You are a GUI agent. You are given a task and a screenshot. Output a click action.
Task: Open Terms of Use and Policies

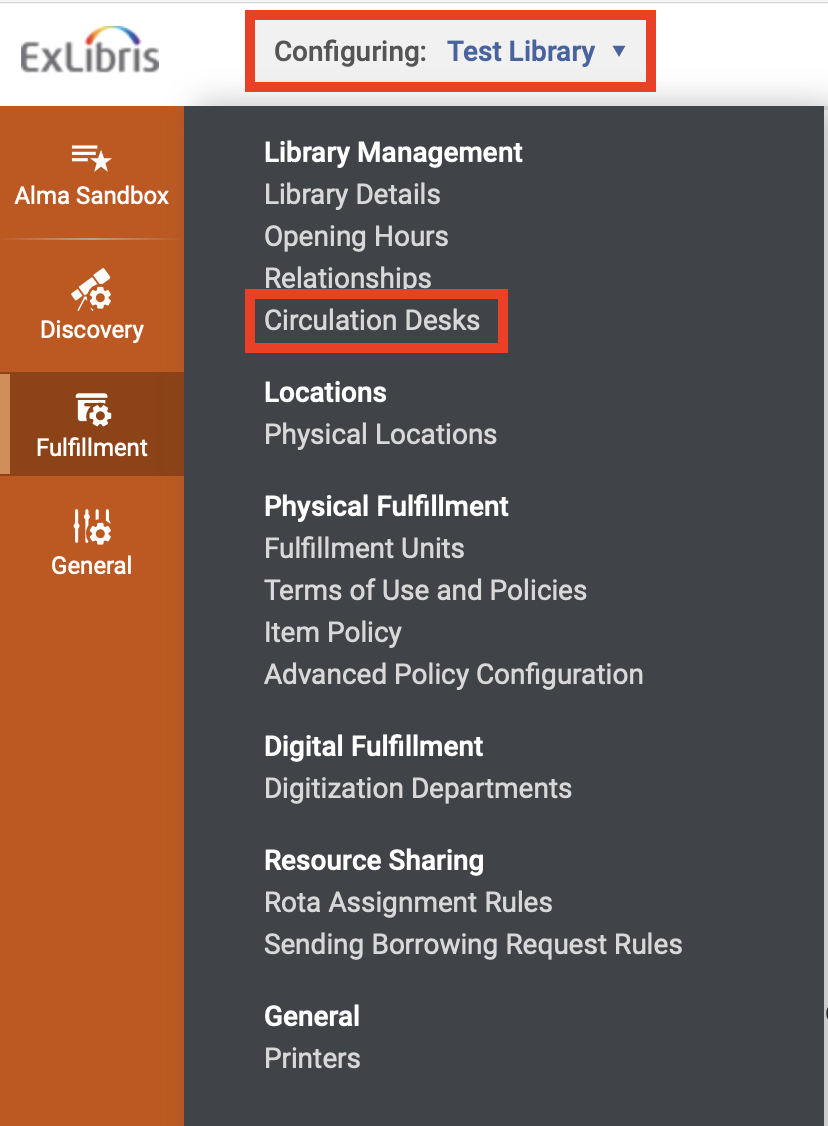tap(425, 590)
